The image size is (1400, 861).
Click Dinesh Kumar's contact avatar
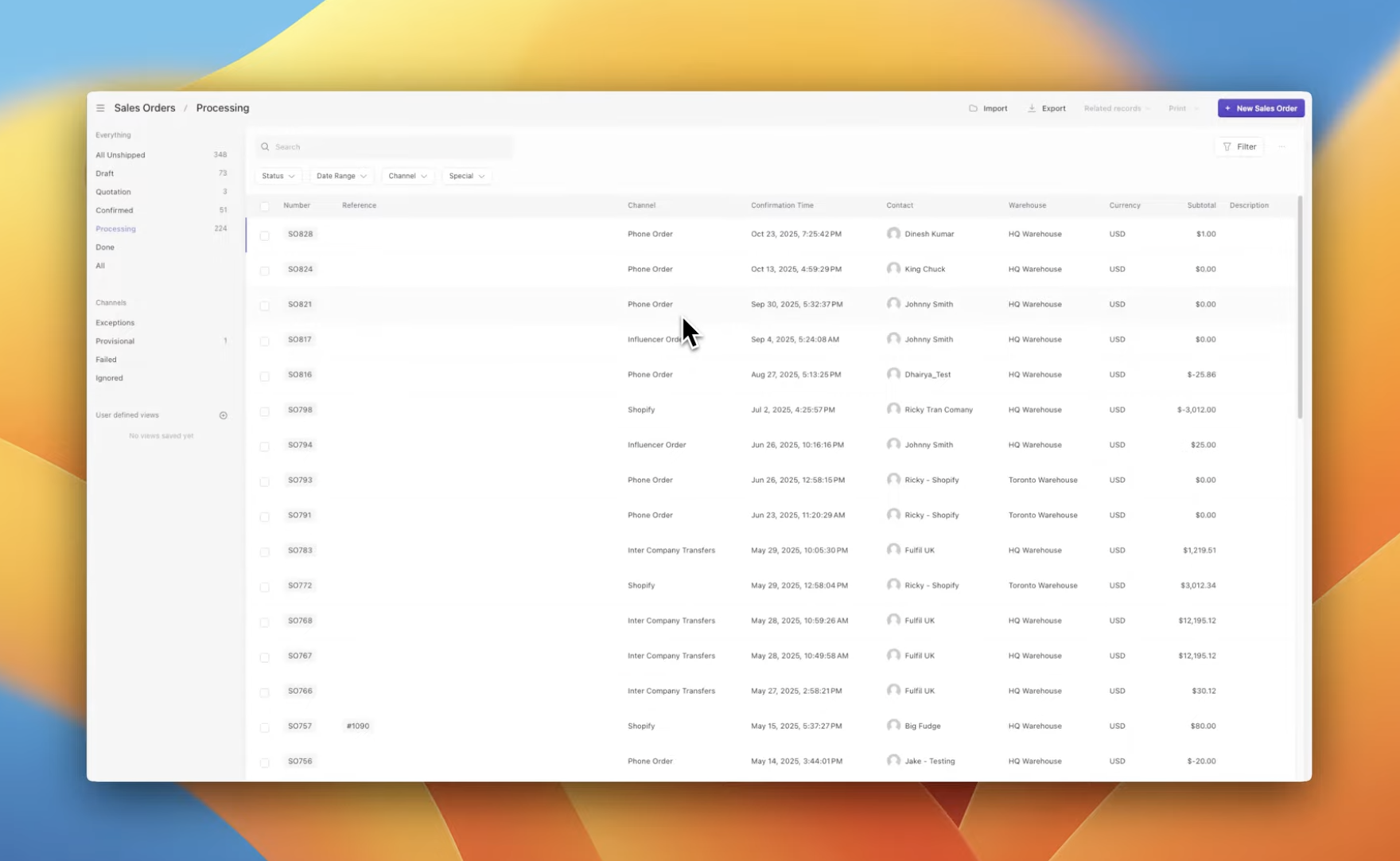(x=893, y=234)
